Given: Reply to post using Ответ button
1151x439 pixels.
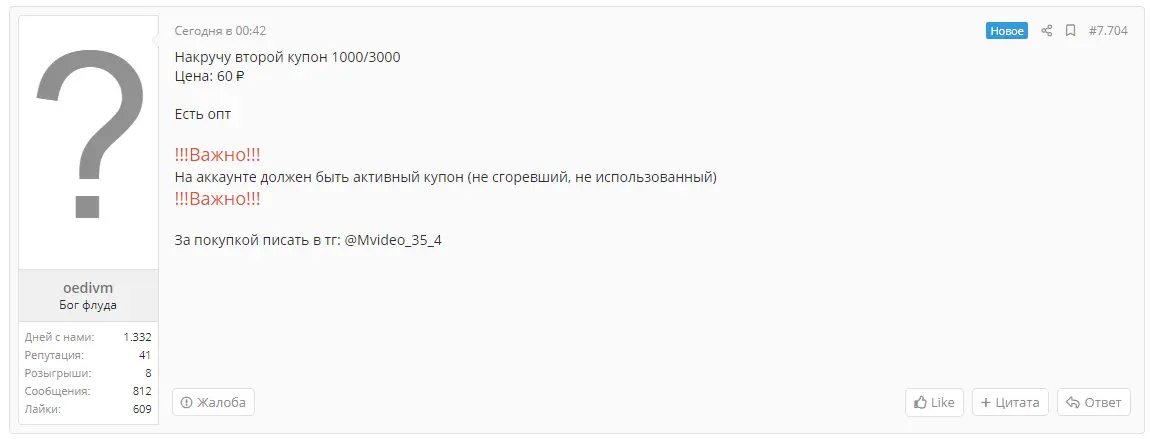Looking at the screenshot, I should pos(1094,402).
